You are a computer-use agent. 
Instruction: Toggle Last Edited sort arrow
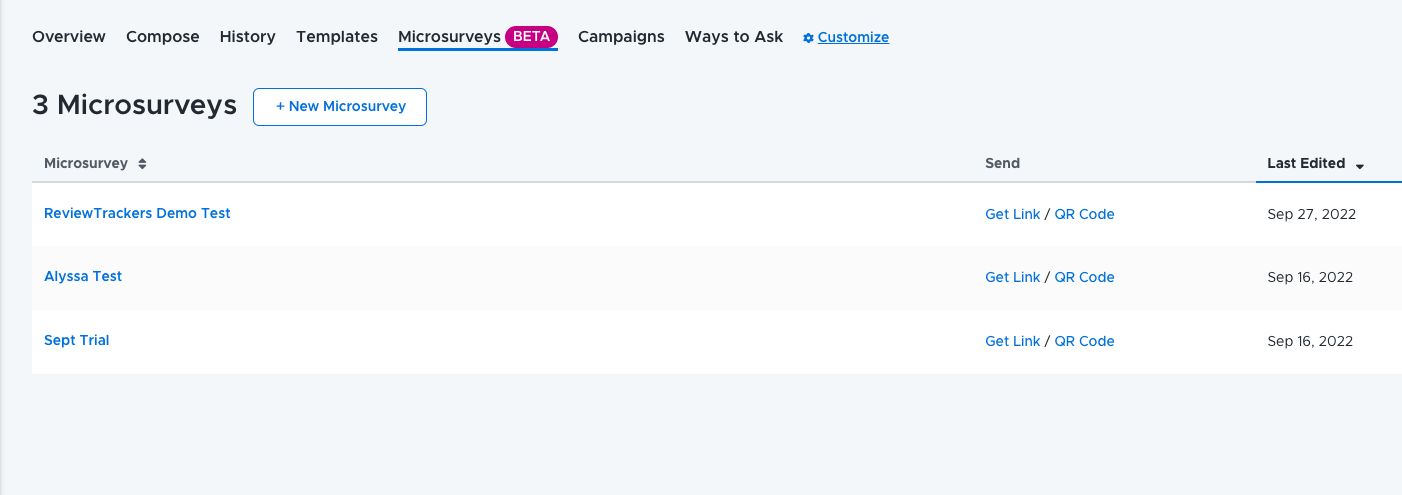pos(1360,166)
